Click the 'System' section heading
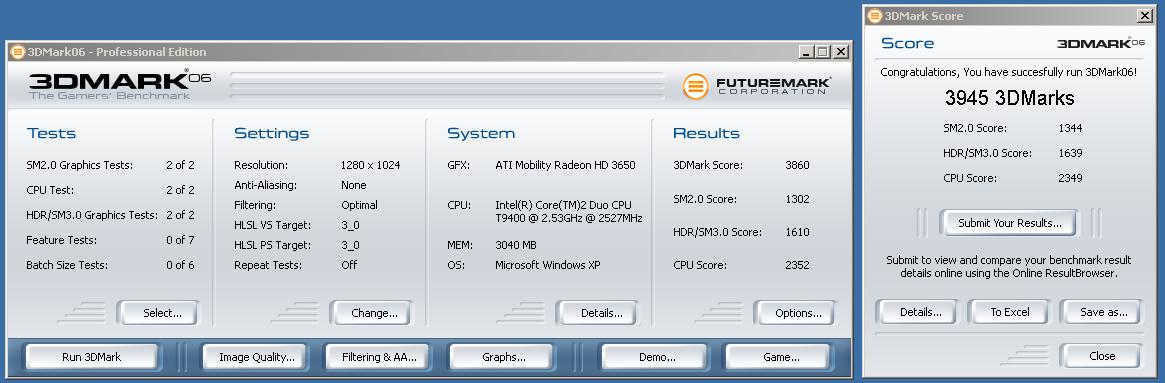This screenshot has width=1165, height=383. pos(481,134)
